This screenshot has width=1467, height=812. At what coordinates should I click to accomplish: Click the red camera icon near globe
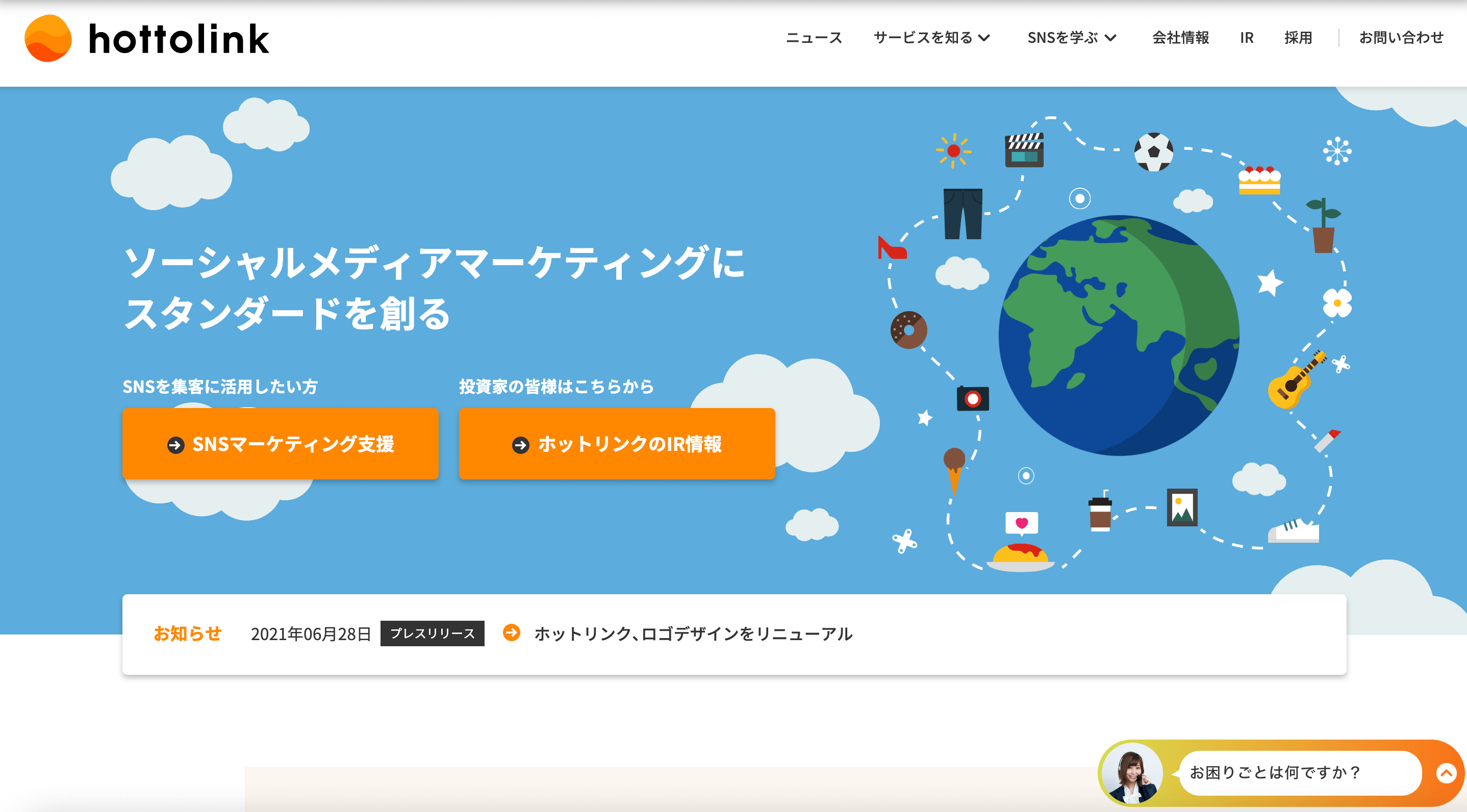973,398
